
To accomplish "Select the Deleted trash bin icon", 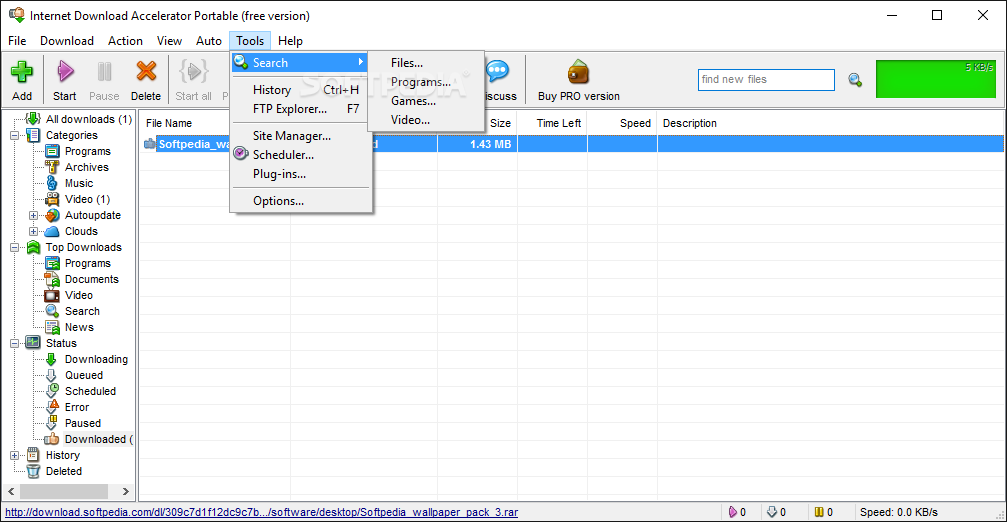I will pyautogui.click(x=33, y=471).
